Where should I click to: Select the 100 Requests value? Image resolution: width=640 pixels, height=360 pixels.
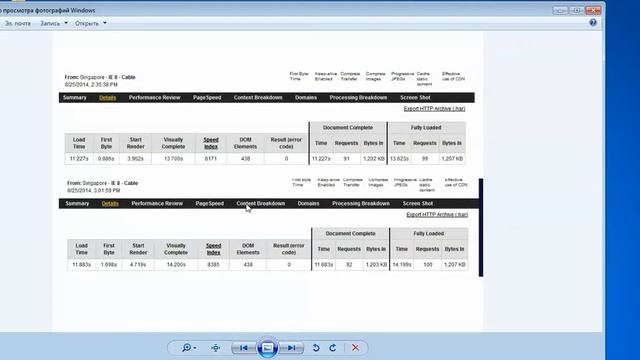[427, 265]
